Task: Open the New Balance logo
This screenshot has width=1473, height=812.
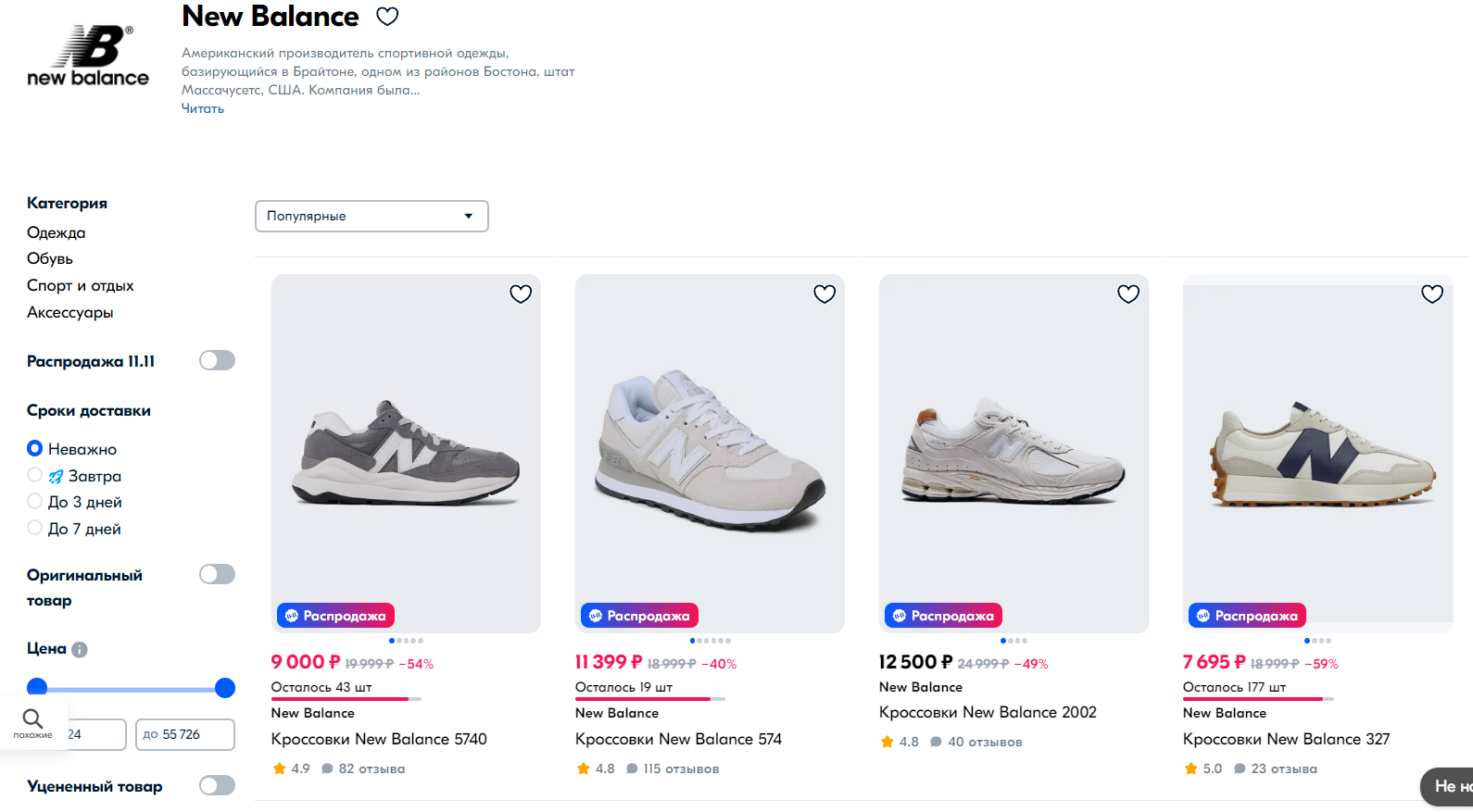Action: coord(88,57)
